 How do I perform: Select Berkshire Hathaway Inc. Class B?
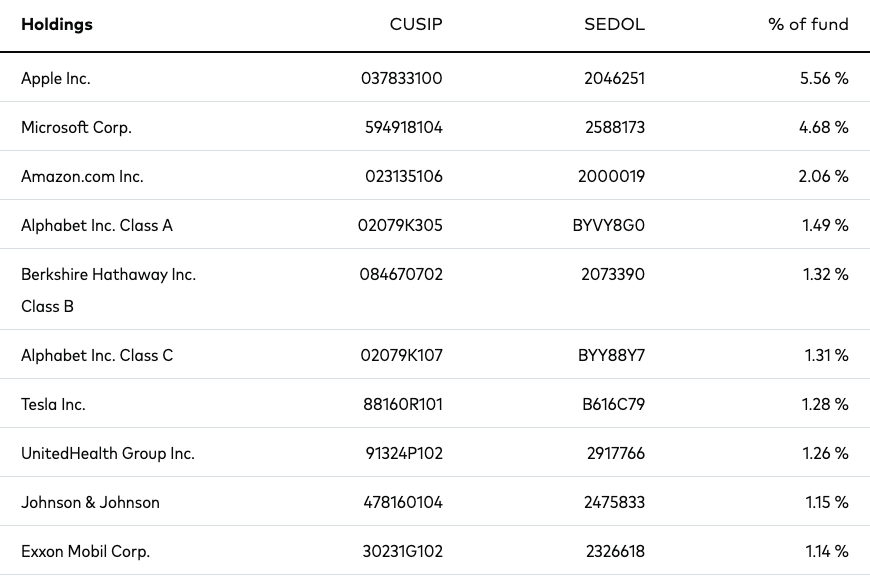point(108,290)
